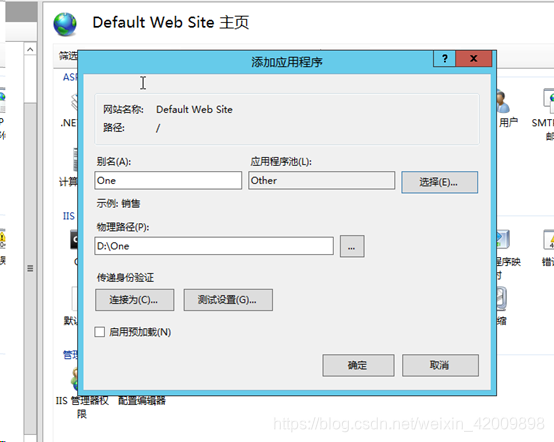The height and width of the screenshot is (442, 554).
Task: Click the left pane vertical scrollbar thumb
Action: coord(30,269)
